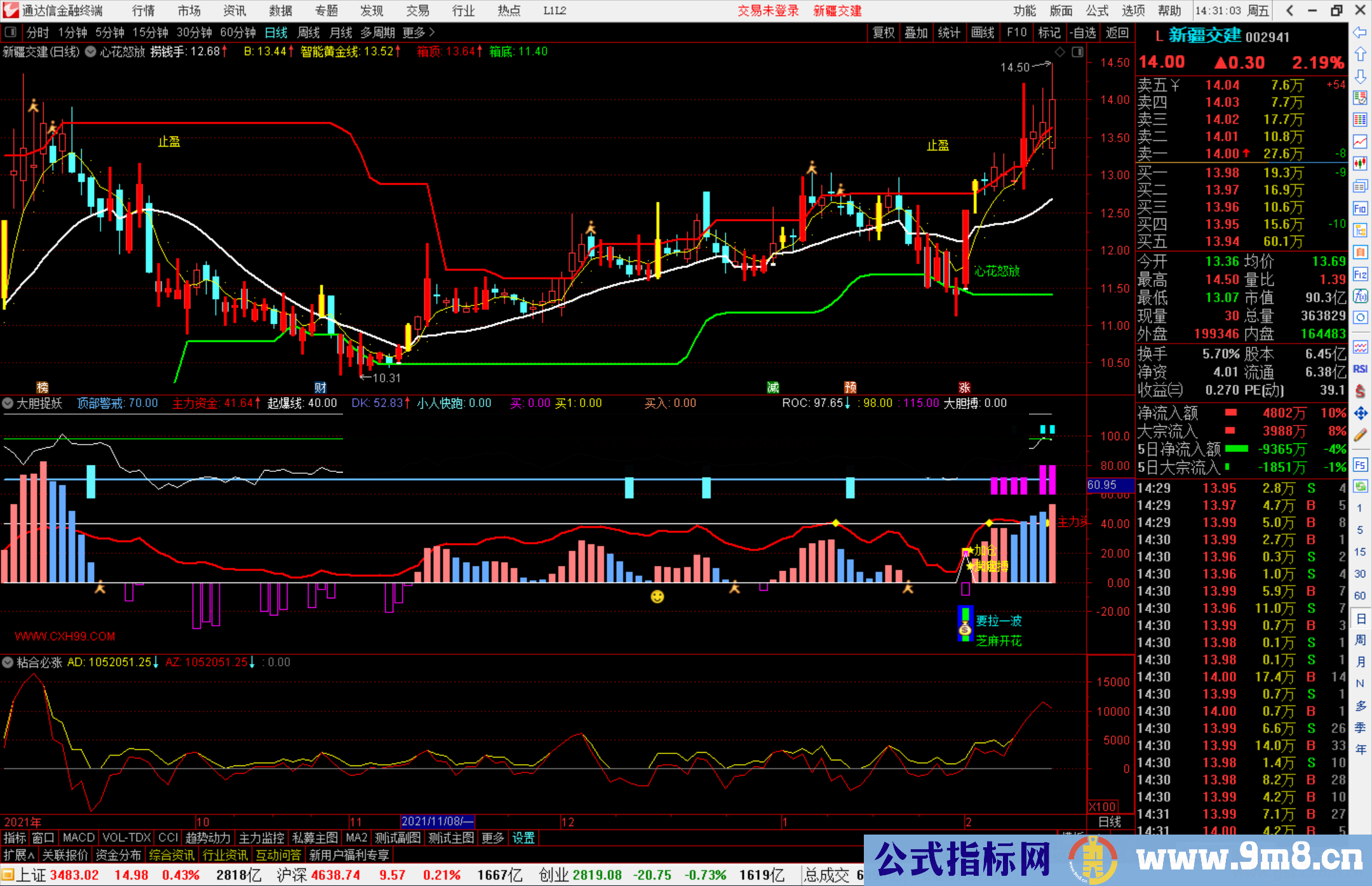Click the F12 icon on the right toolbar
This screenshot has width=1372, height=886.
click(x=1361, y=274)
